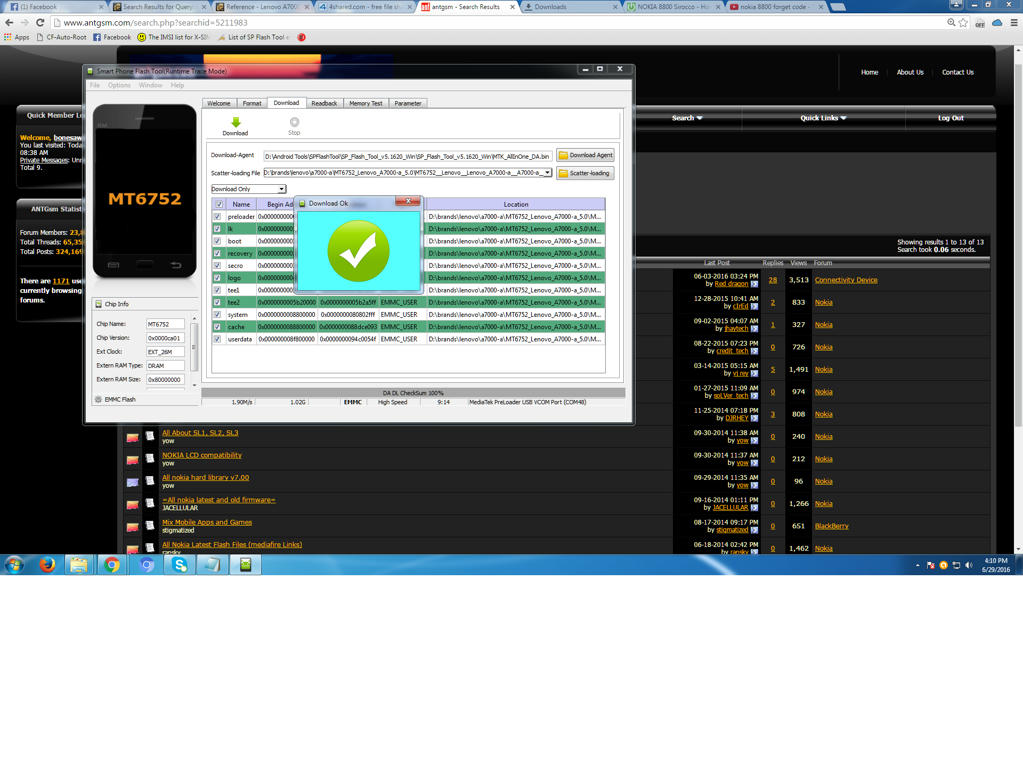
Task: Click the Chrome icon in the taskbar
Action: (x=112, y=565)
